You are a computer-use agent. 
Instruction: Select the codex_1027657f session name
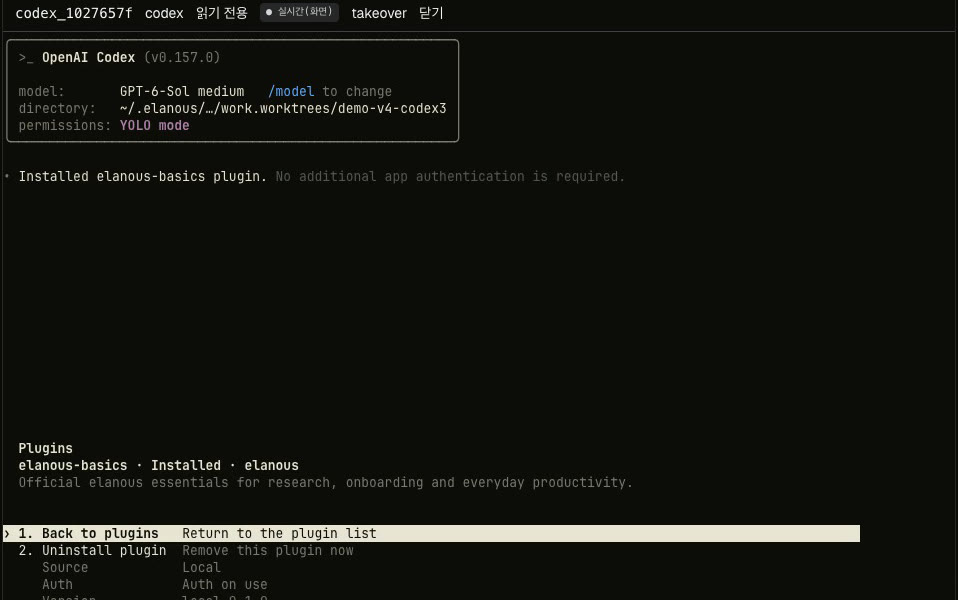point(74,13)
